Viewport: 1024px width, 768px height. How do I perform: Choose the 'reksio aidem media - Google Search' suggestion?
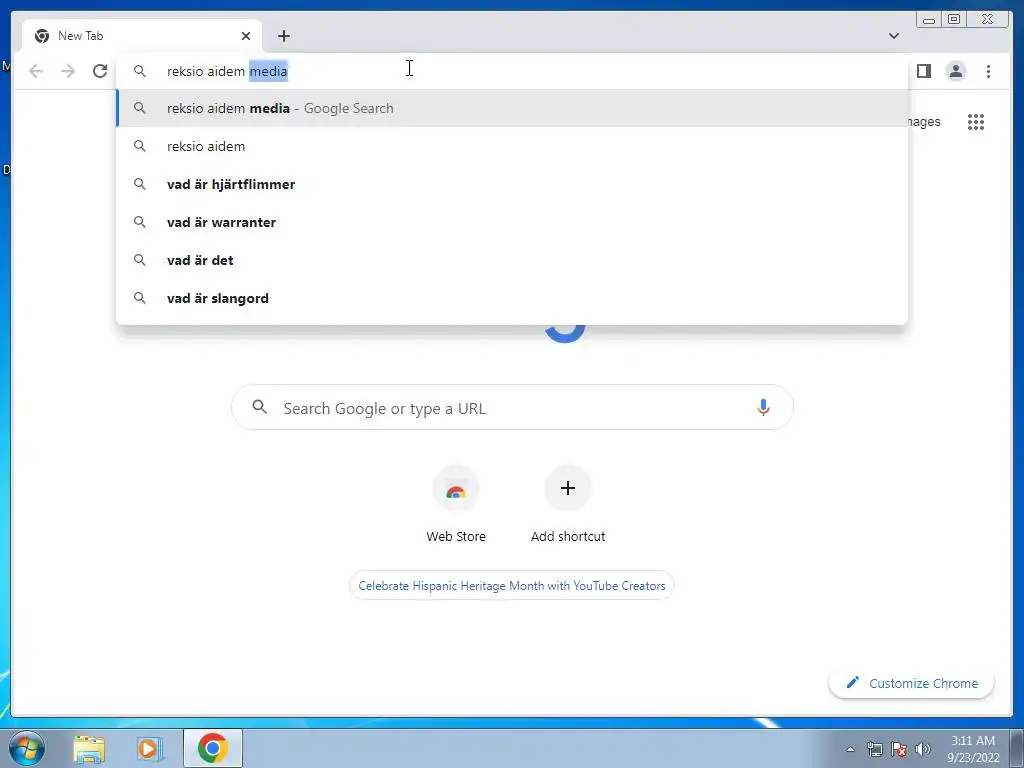click(512, 108)
